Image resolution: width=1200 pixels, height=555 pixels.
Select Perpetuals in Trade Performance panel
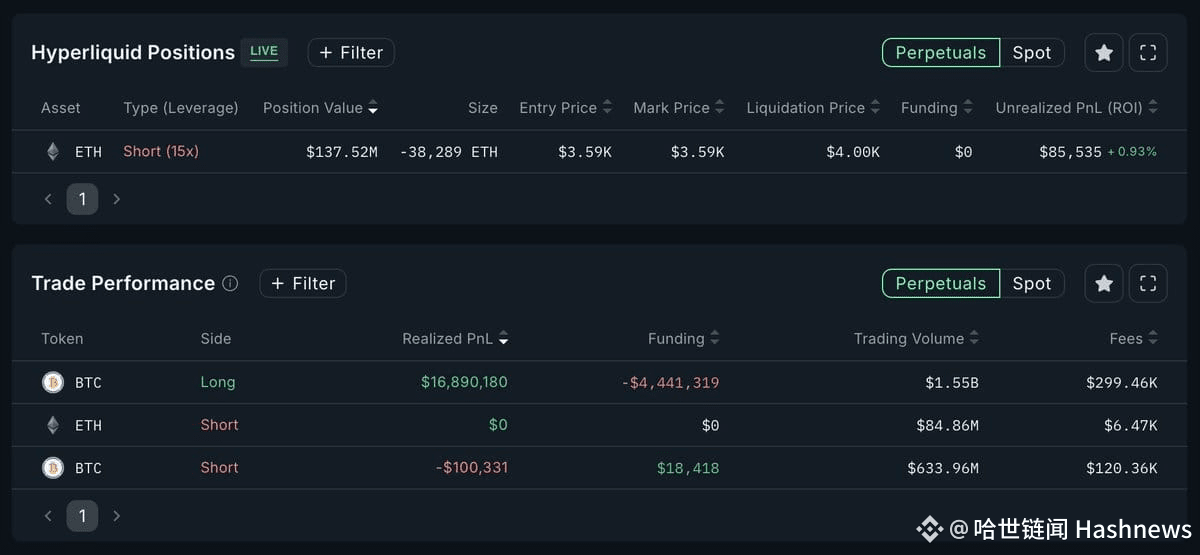(x=941, y=284)
